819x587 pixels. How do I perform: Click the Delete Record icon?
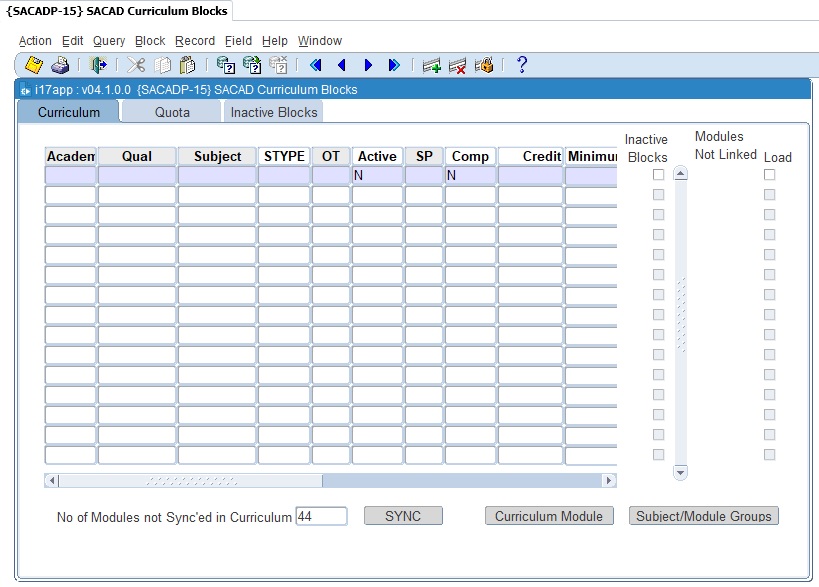coord(458,65)
